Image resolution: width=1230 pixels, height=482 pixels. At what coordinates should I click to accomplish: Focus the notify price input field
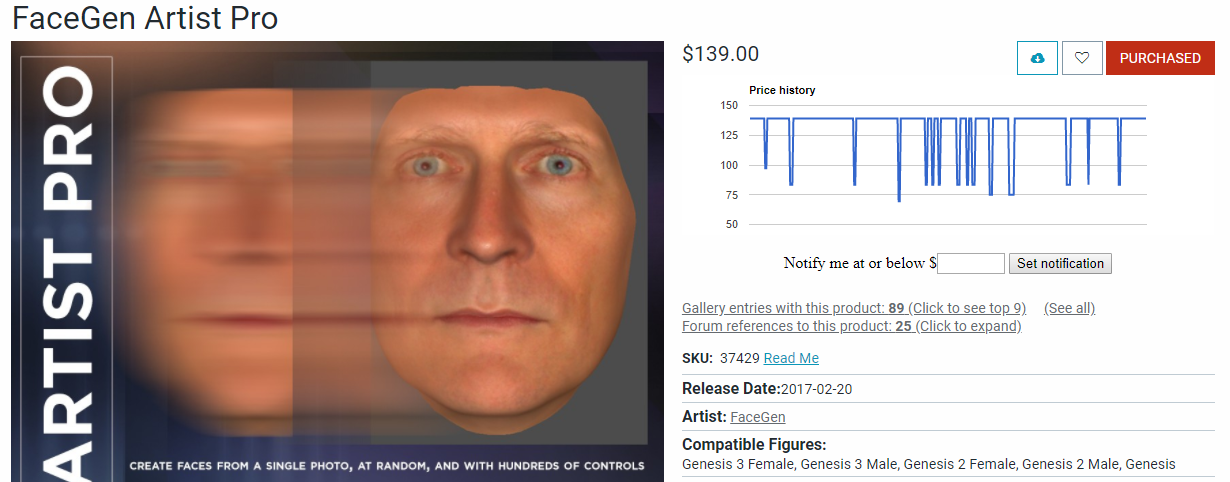click(x=970, y=264)
